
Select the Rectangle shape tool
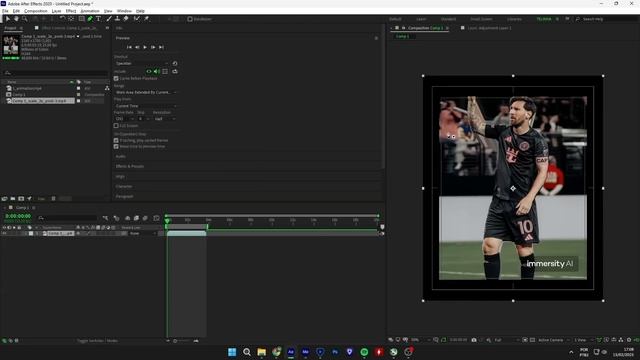(82, 19)
